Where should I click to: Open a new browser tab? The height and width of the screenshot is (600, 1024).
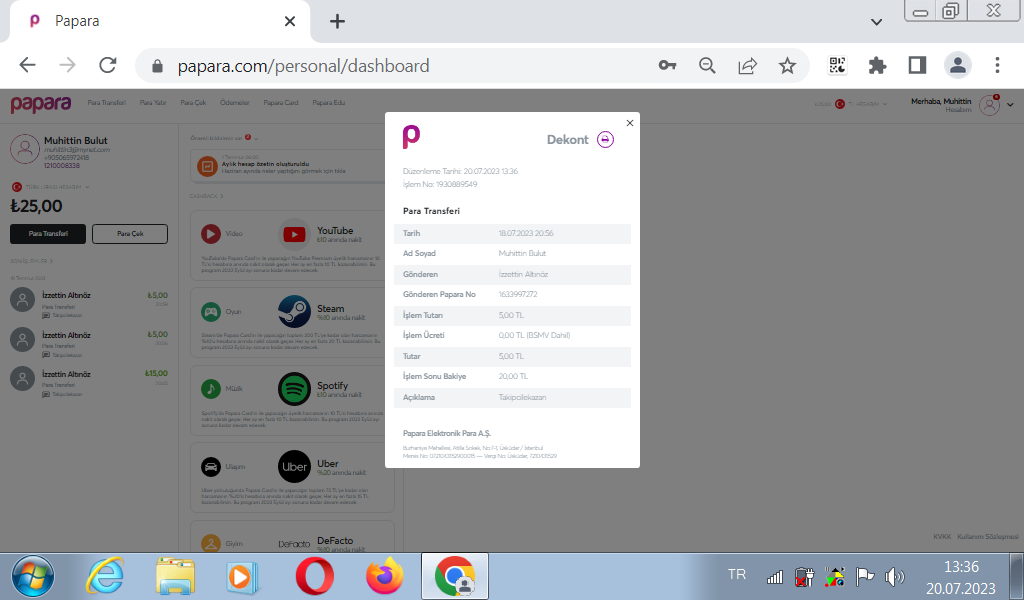coord(337,22)
